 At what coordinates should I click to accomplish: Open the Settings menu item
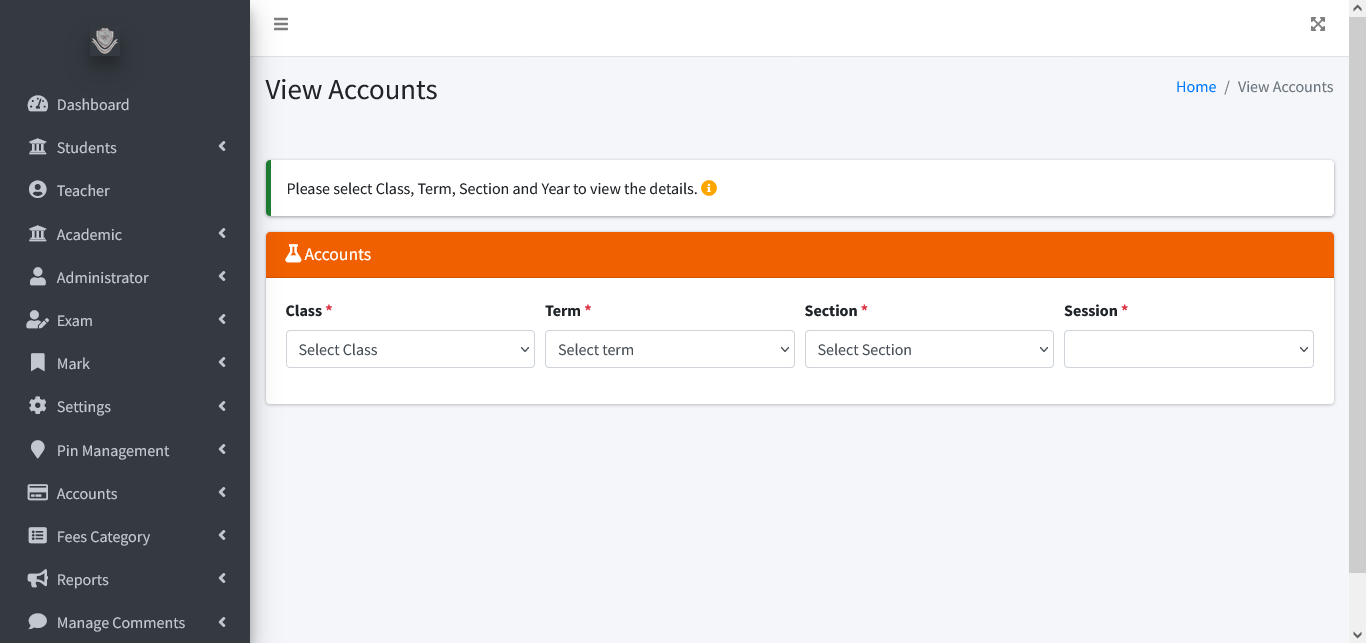click(125, 406)
